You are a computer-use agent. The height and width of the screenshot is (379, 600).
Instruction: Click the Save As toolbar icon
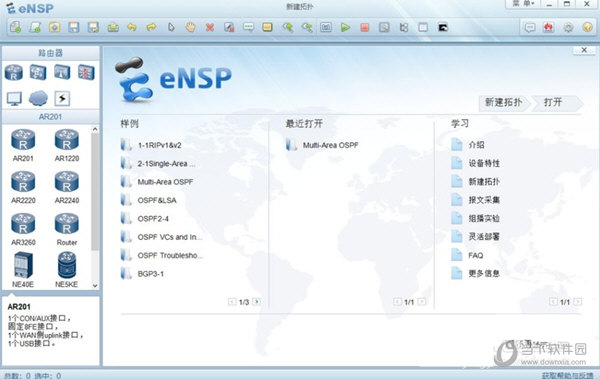click(x=93, y=27)
